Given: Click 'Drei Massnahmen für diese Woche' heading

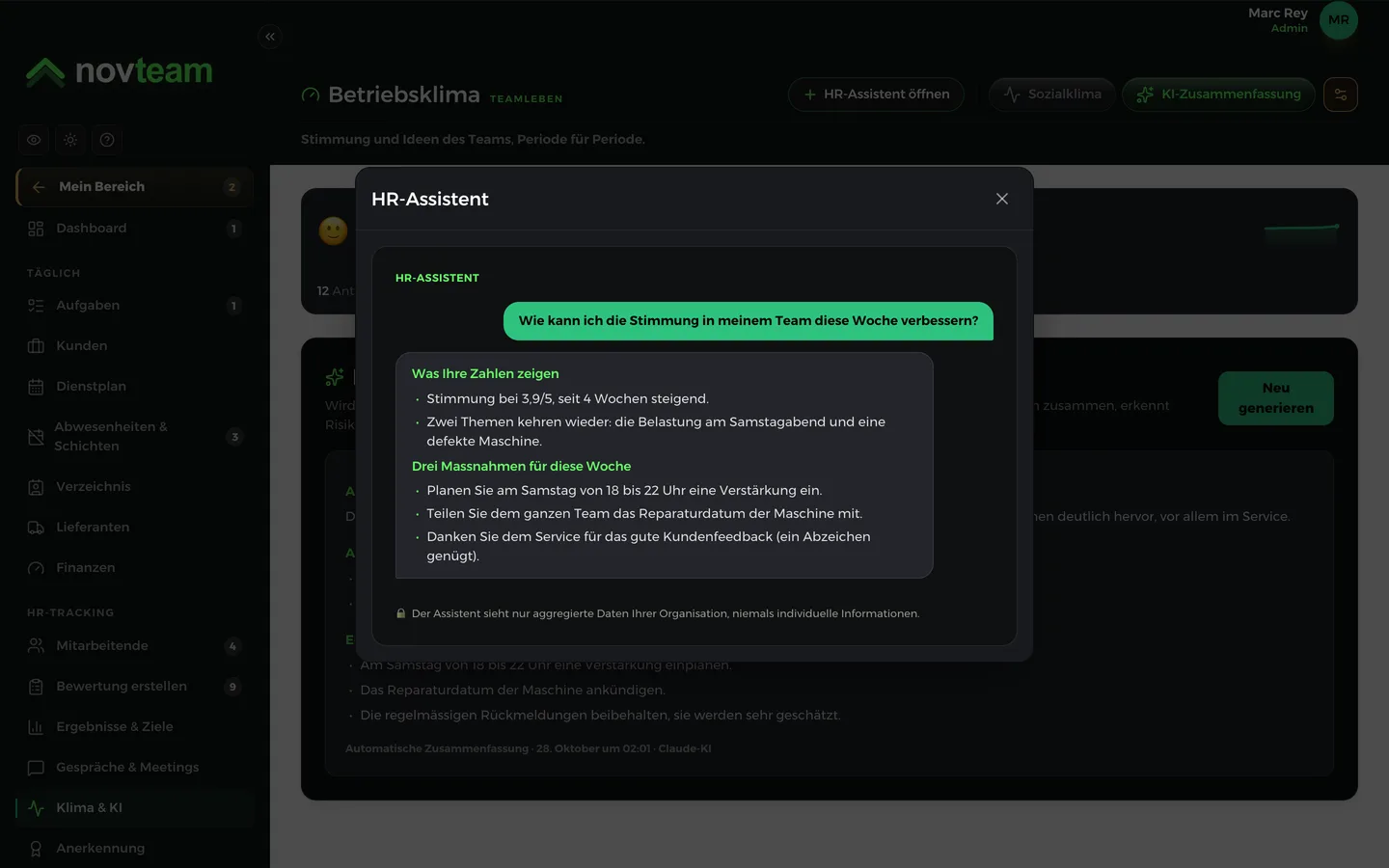Looking at the screenshot, I should (521, 467).
